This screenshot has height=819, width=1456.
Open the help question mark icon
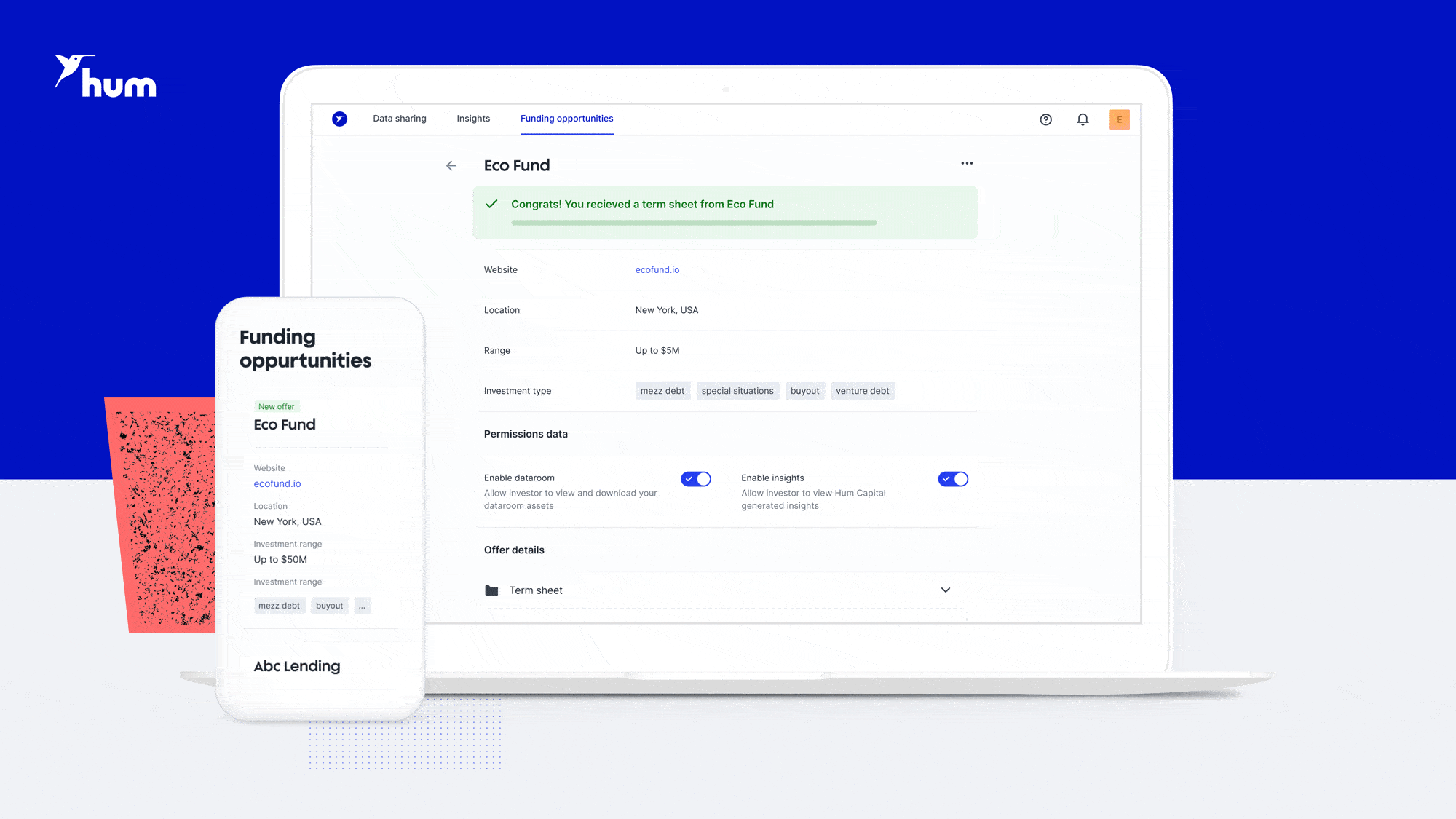[1045, 119]
